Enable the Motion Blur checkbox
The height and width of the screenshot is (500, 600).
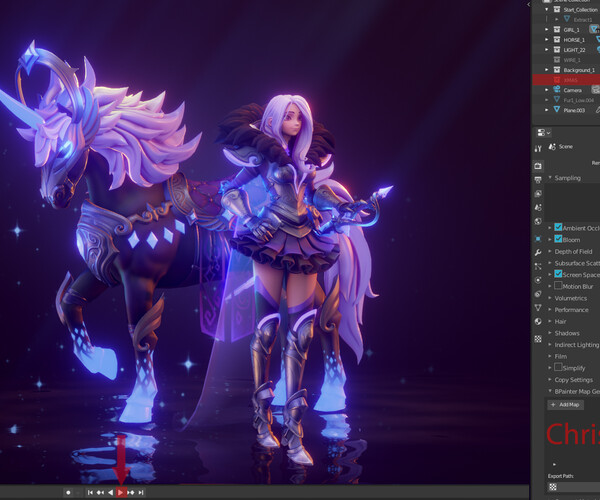(x=558, y=286)
